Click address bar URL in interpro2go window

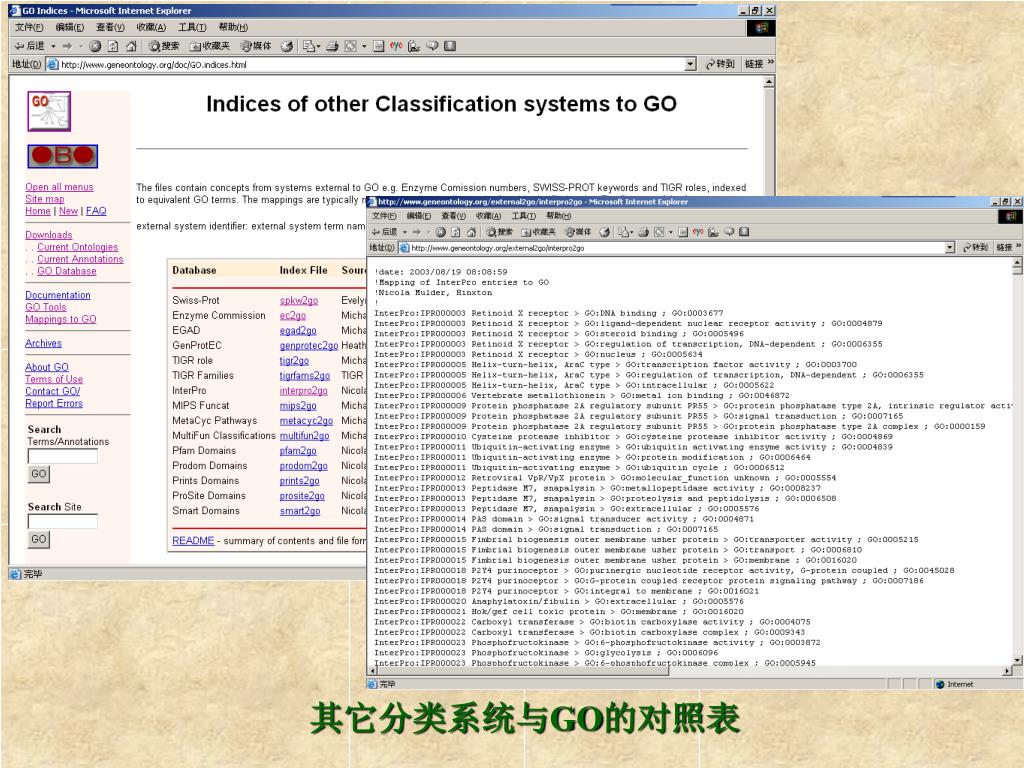498,248
